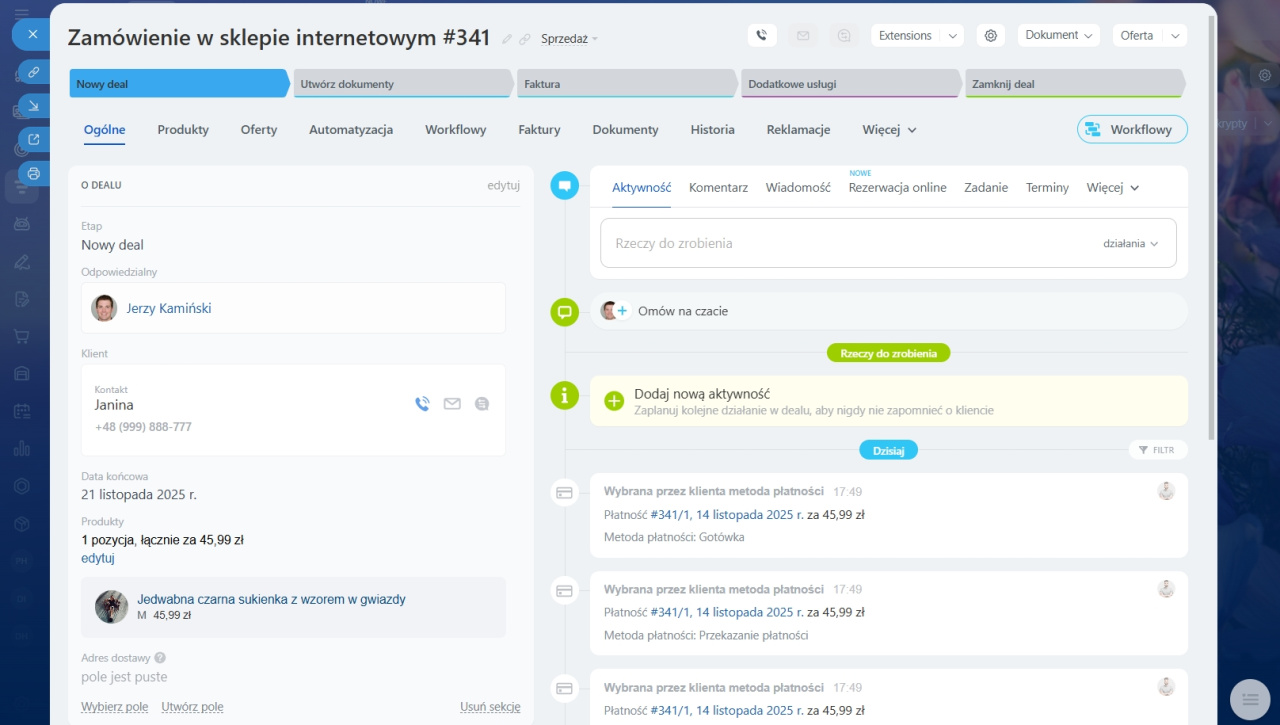Image resolution: width=1280 pixels, height=725 pixels.
Task: Send email to Janina via envelope icon
Action: [x=452, y=404]
